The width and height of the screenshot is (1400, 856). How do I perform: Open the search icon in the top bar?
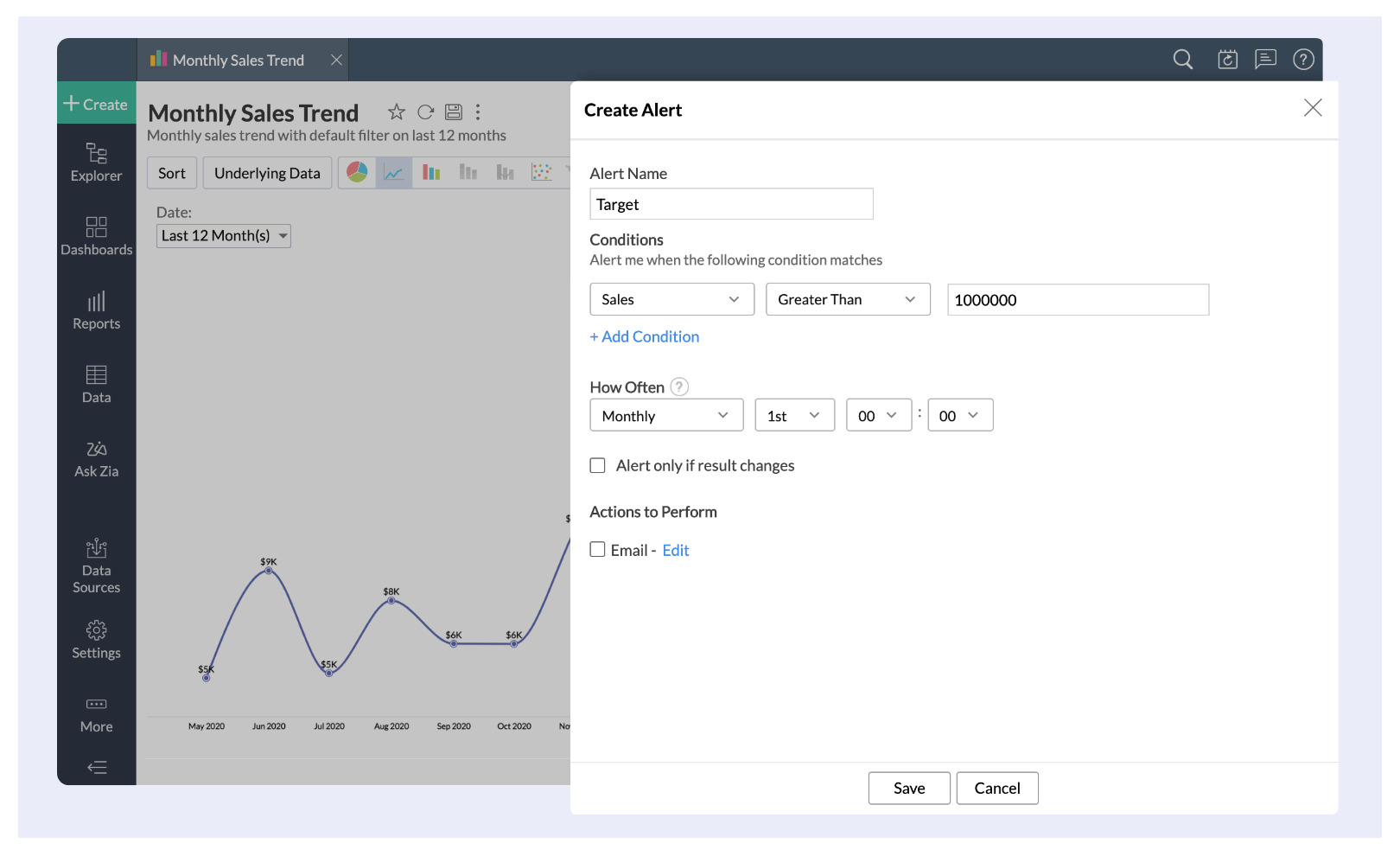(x=1182, y=60)
